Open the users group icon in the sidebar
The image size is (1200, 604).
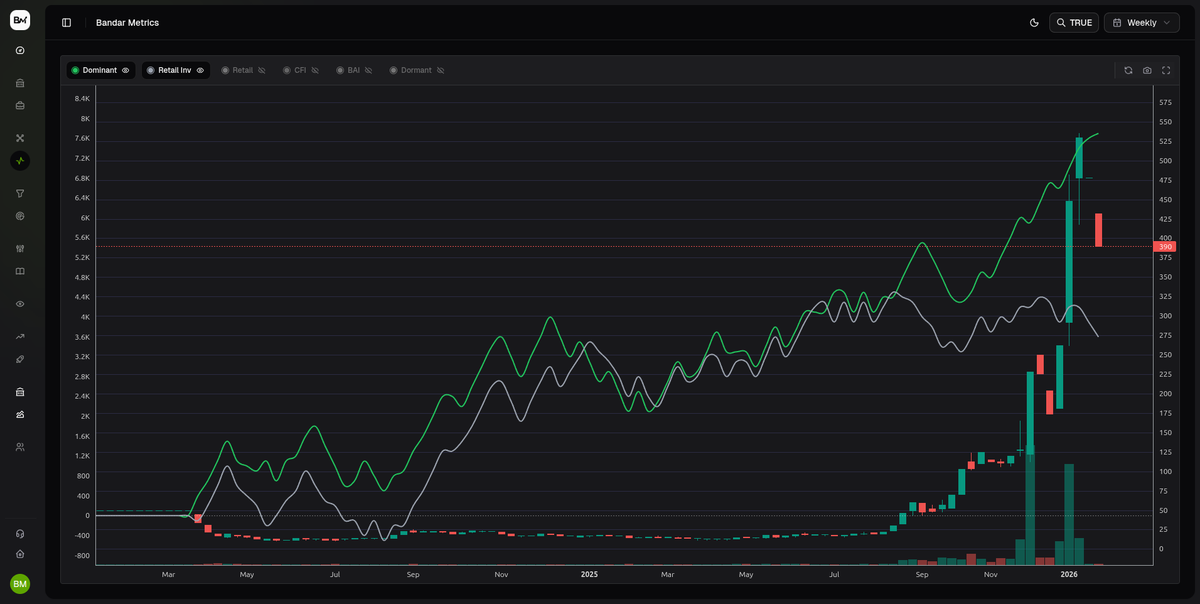20,447
